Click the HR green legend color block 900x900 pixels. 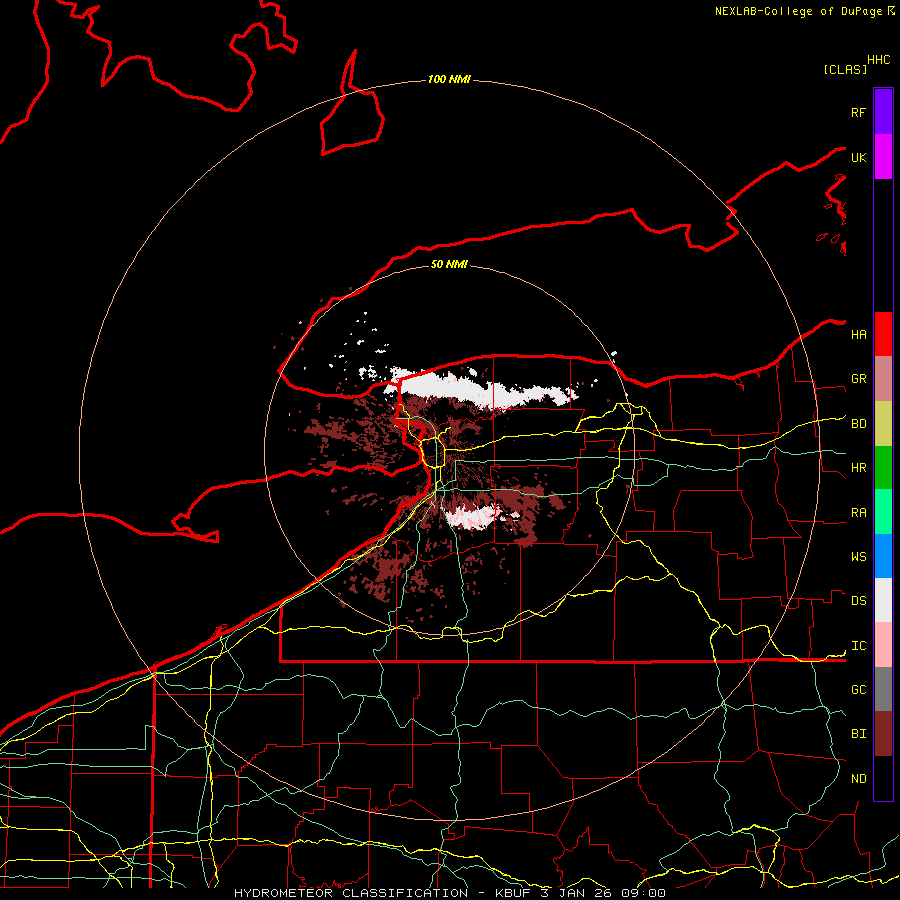pyautogui.click(x=883, y=468)
